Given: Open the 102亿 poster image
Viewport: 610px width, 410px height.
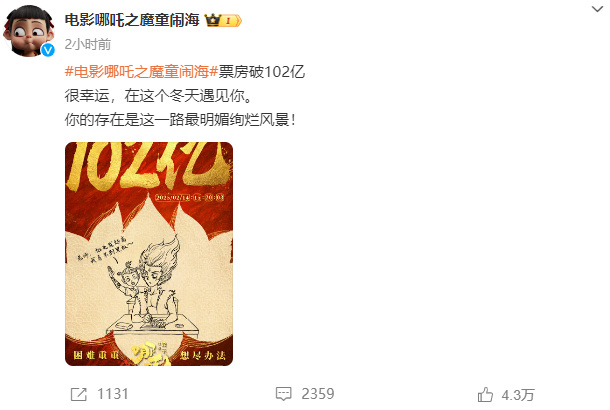Looking at the screenshot, I should pyautogui.click(x=149, y=254).
